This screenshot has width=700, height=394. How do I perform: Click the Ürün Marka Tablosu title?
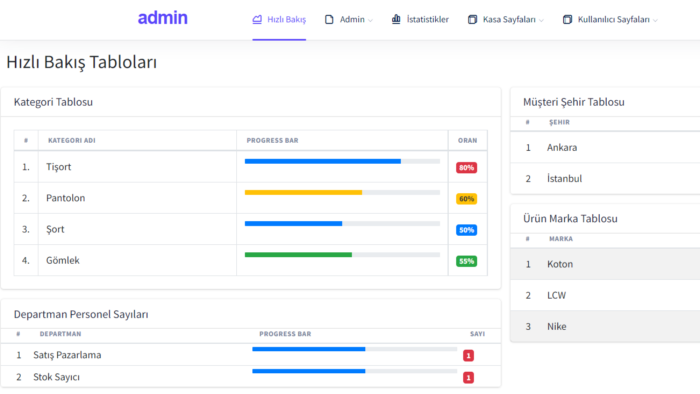(x=570, y=219)
